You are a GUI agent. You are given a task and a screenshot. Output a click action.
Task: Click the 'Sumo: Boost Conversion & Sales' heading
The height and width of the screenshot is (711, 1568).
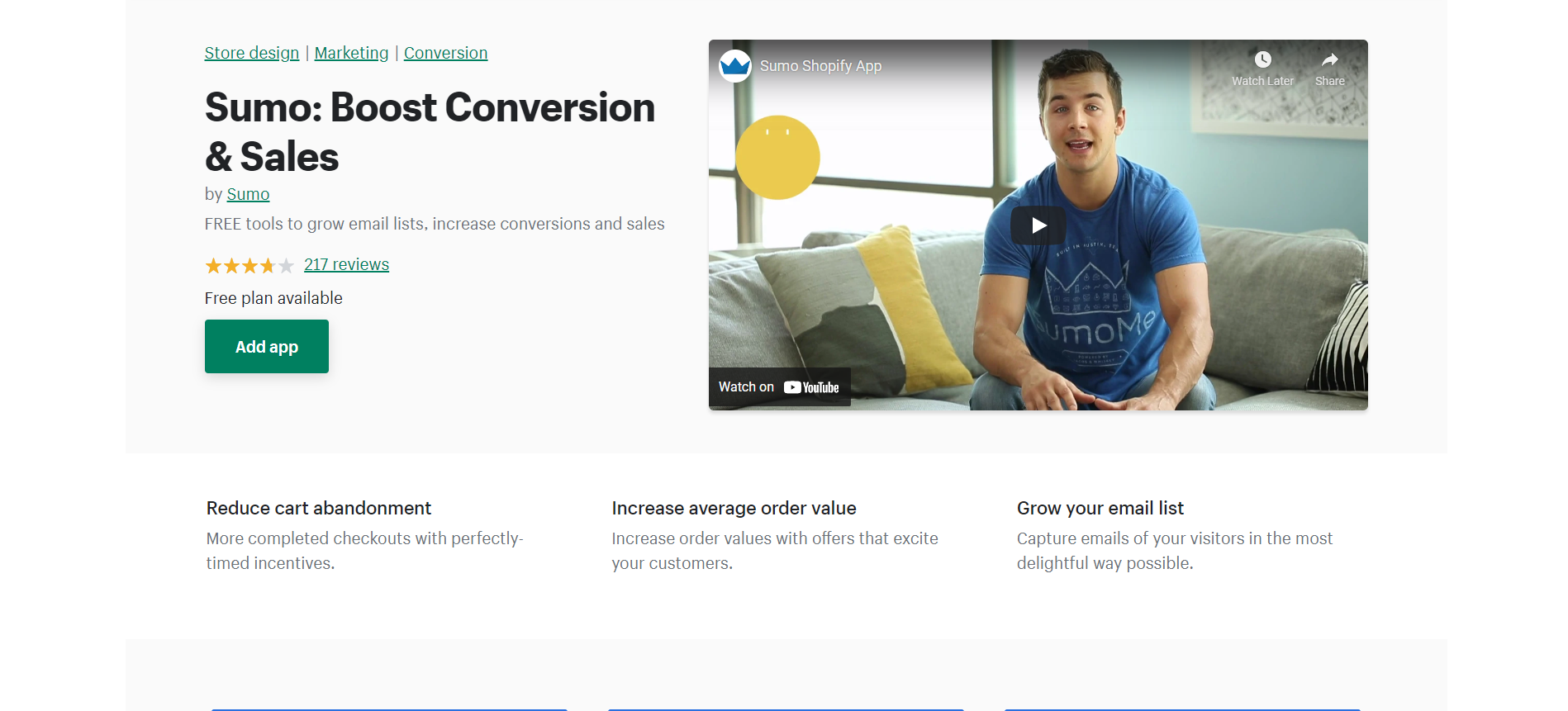[430, 132]
